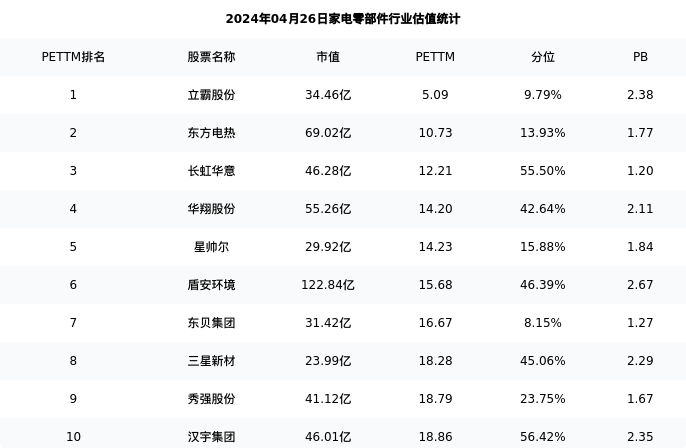Click the market value 69.02亿 cell

pyautogui.click(x=328, y=133)
